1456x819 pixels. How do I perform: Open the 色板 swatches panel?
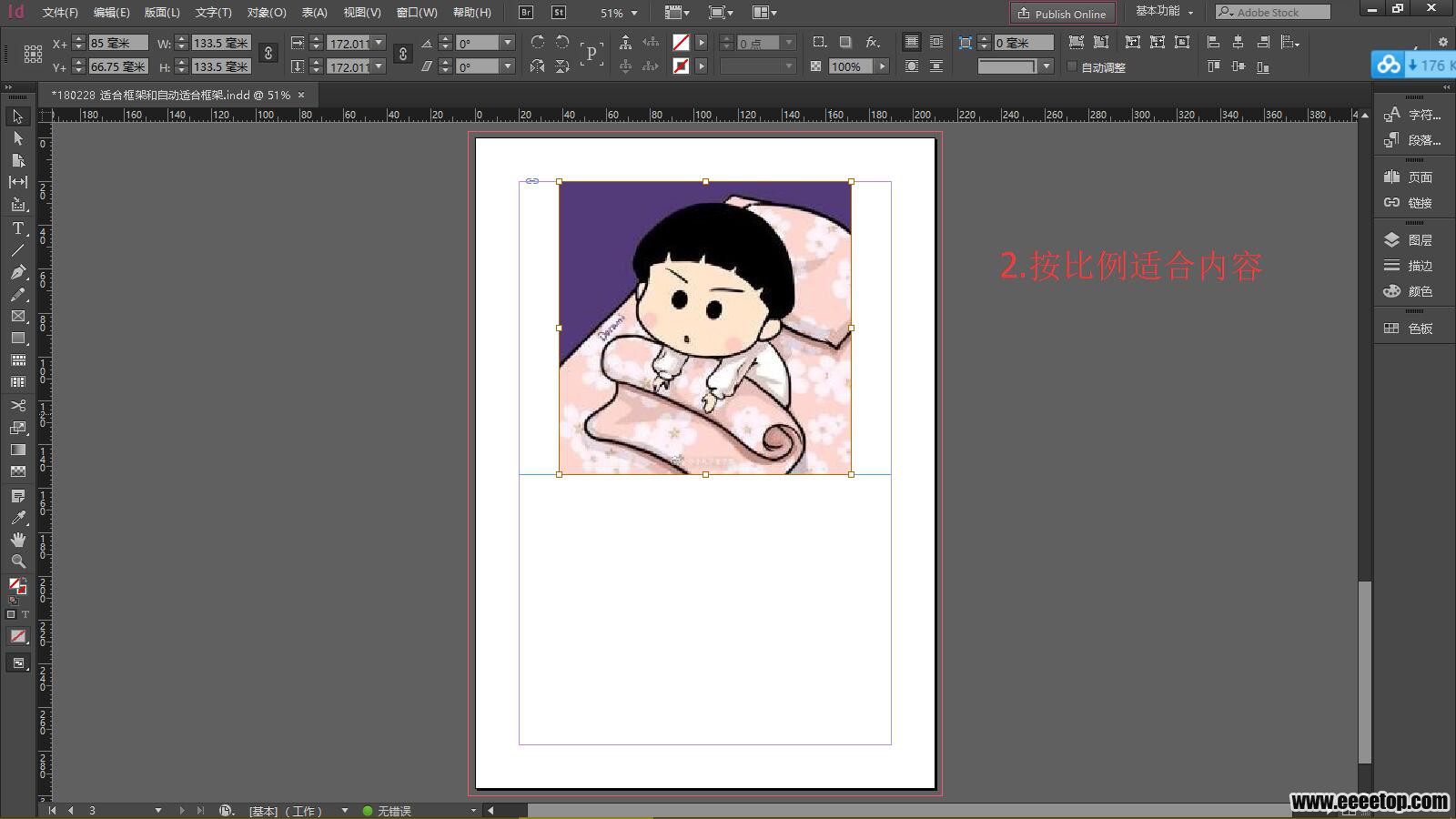tap(1408, 329)
